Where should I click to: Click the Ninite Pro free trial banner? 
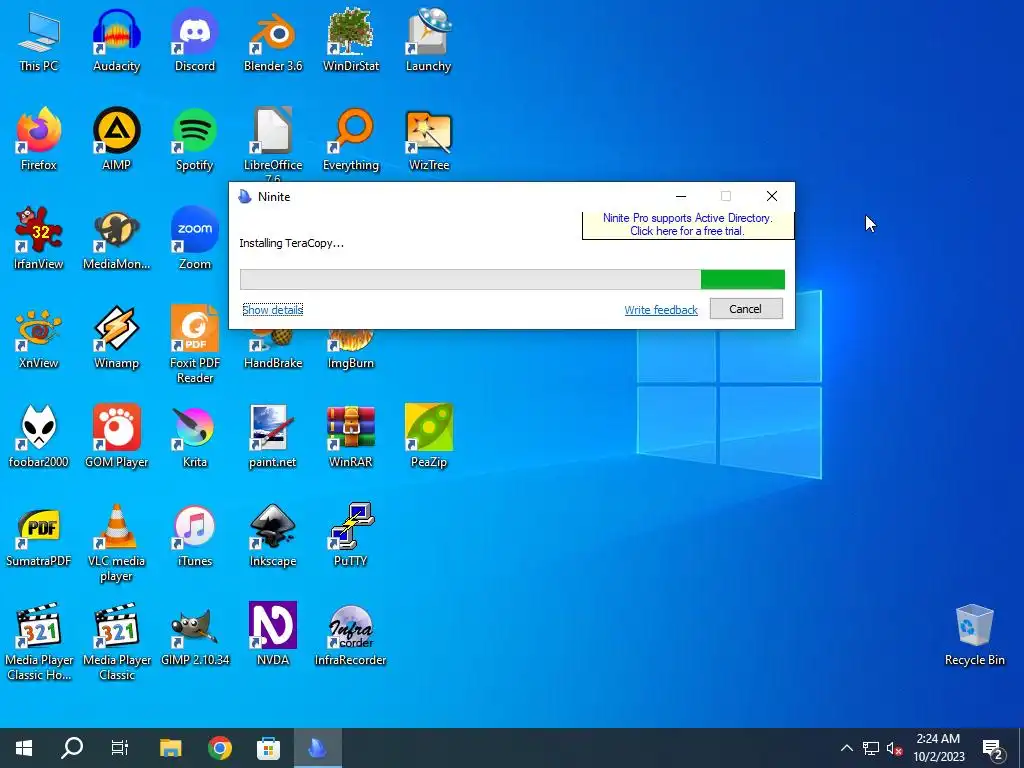tap(688, 224)
